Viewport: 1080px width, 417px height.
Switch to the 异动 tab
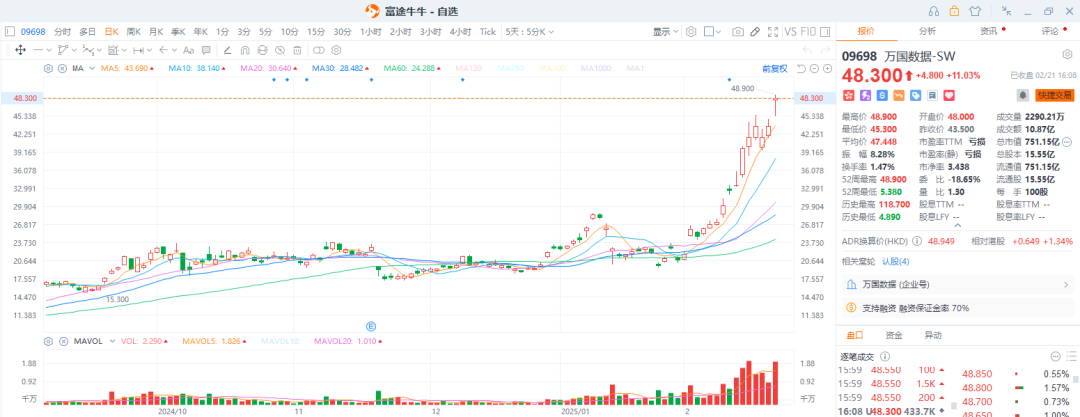point(933,335)
